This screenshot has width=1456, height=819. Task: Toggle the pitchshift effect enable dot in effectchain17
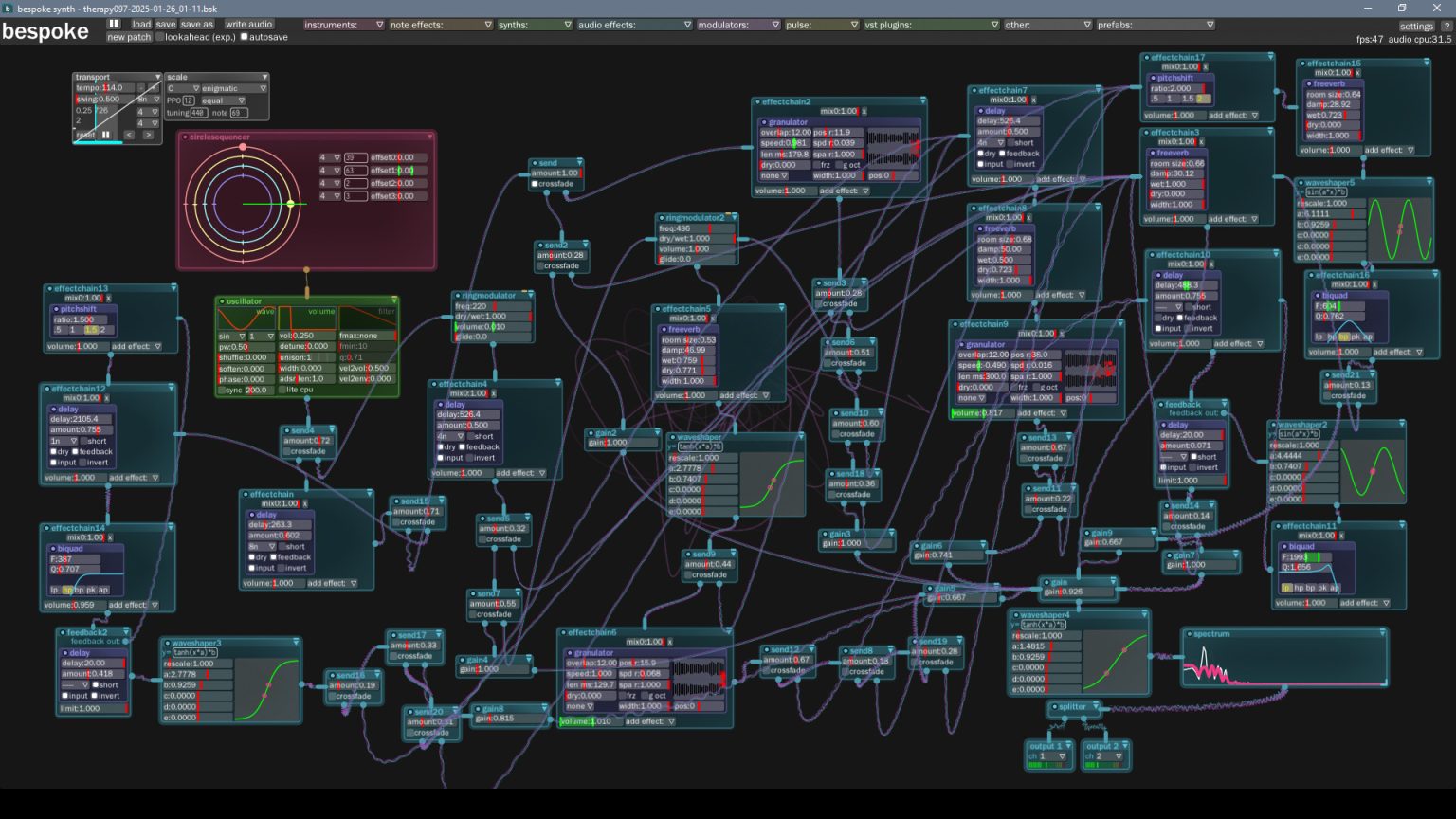[1154, 79]
